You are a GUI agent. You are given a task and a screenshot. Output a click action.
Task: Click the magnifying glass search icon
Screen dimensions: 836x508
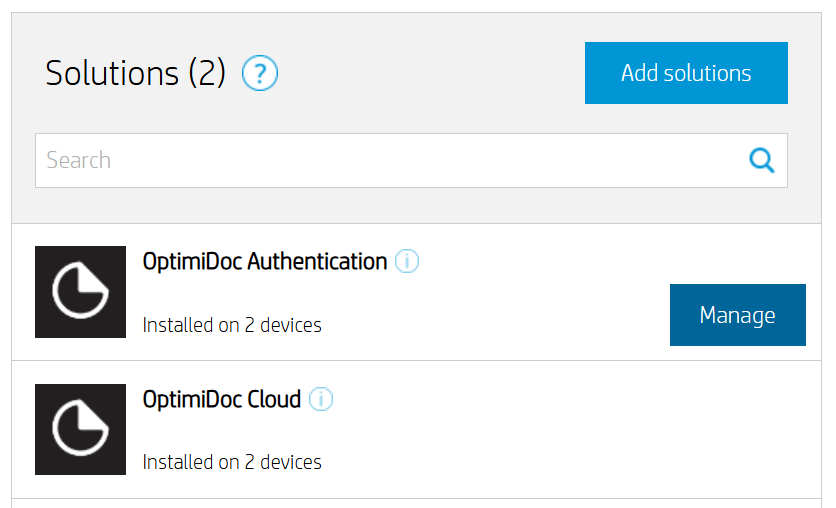[762, 160]
